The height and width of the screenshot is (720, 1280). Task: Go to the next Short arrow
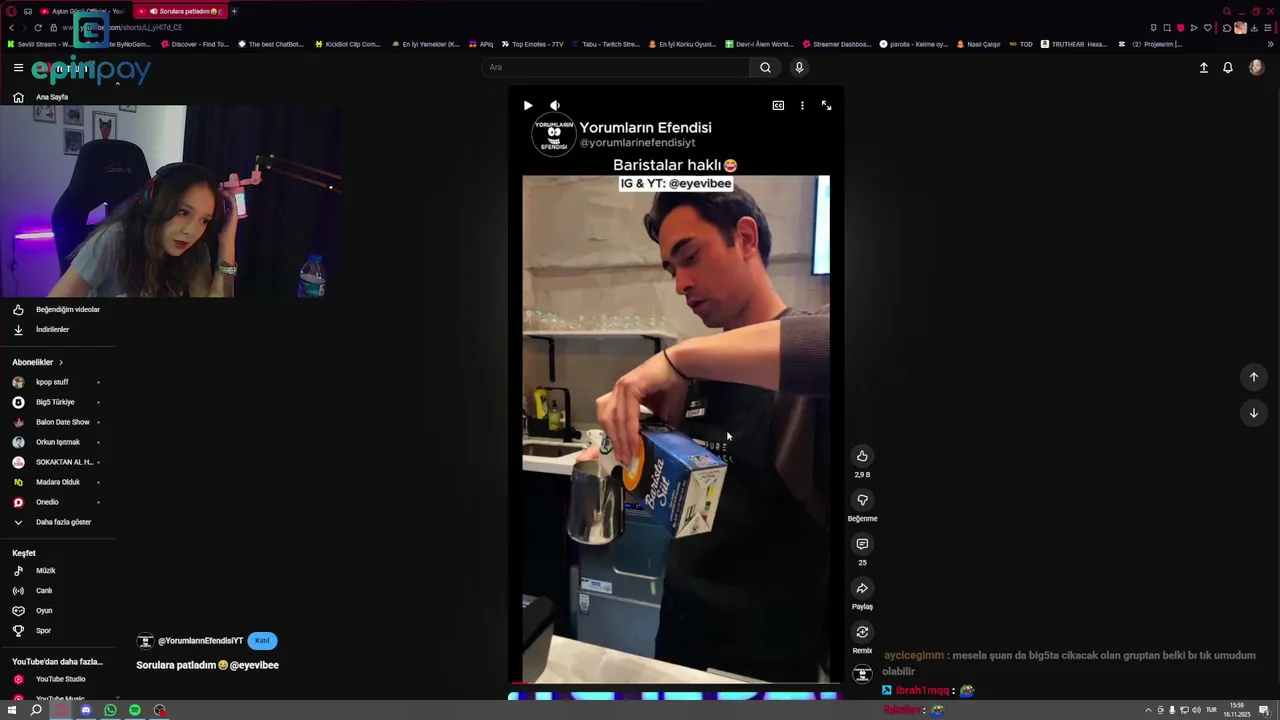(x=1254, y=413)
